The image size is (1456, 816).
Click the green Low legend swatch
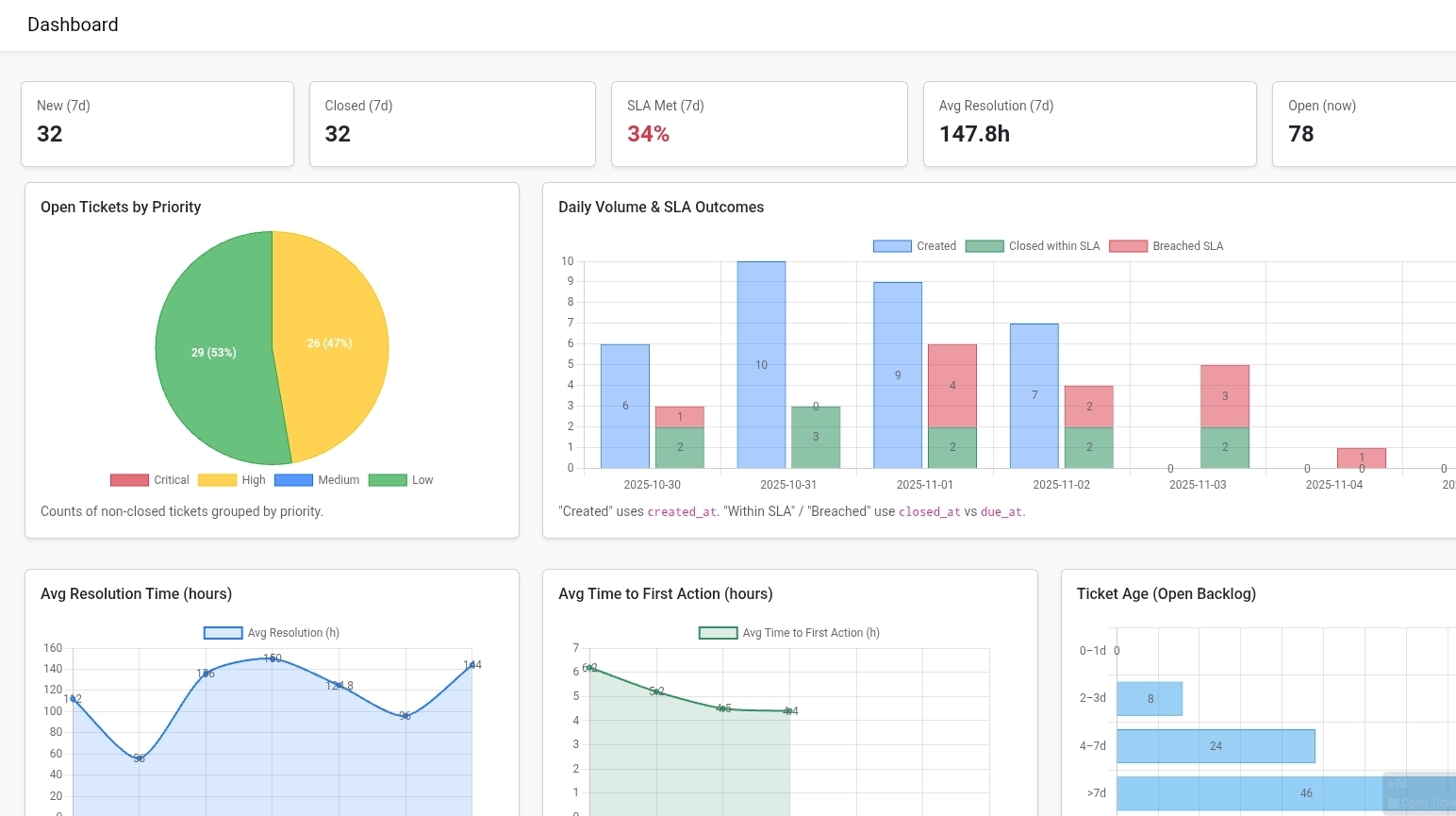(x=388, y=480)
